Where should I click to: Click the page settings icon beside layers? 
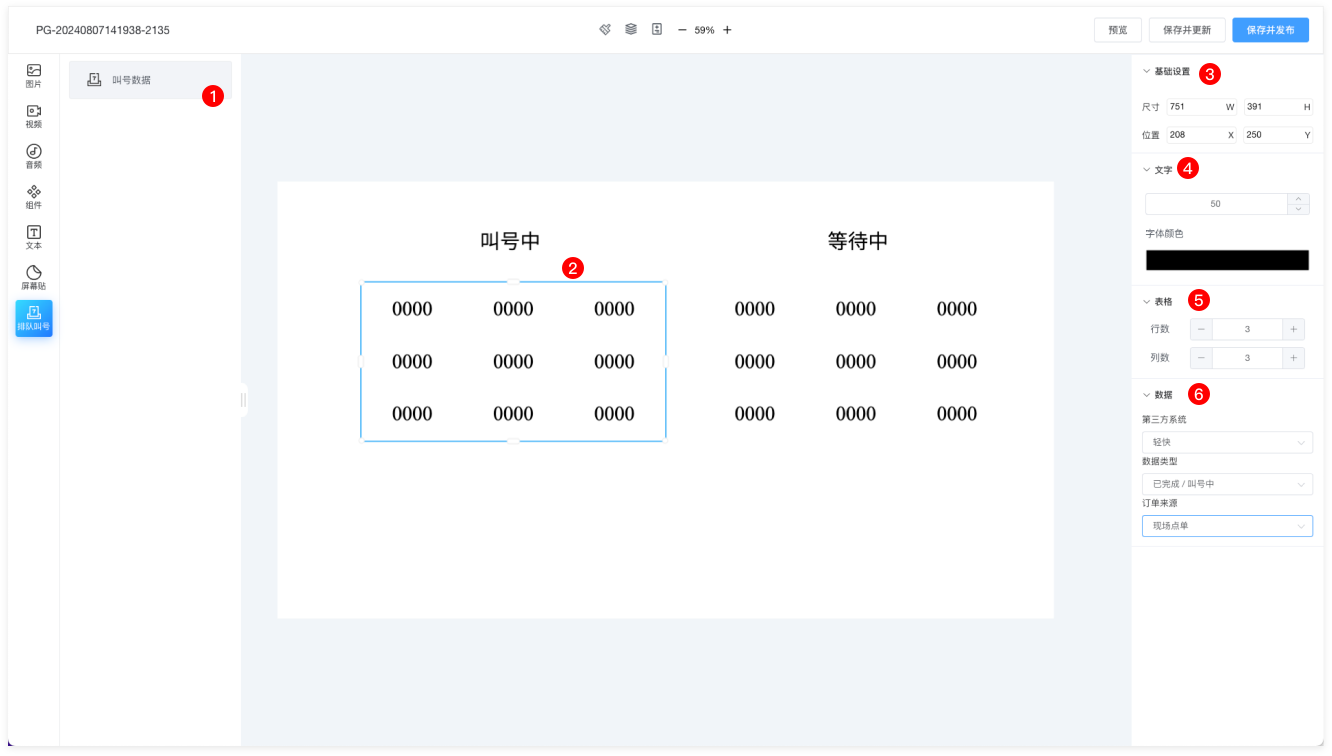coord(657,30)
